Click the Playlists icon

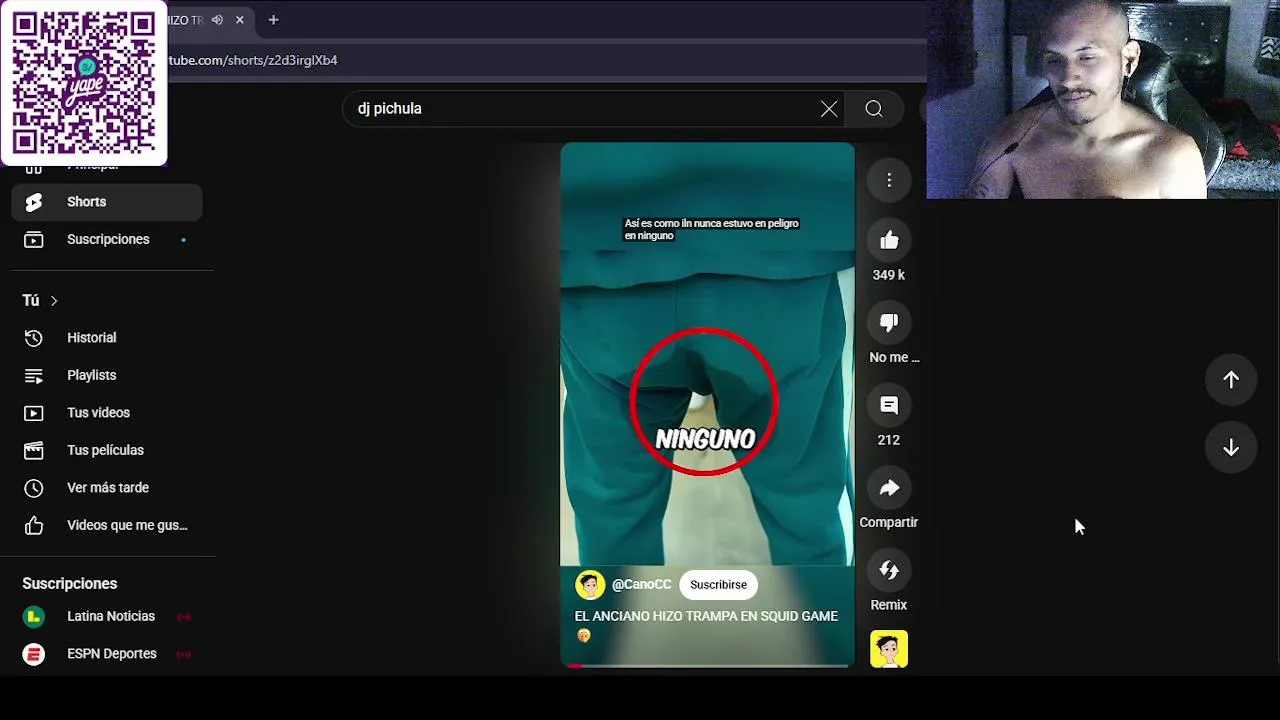[34, 375]
